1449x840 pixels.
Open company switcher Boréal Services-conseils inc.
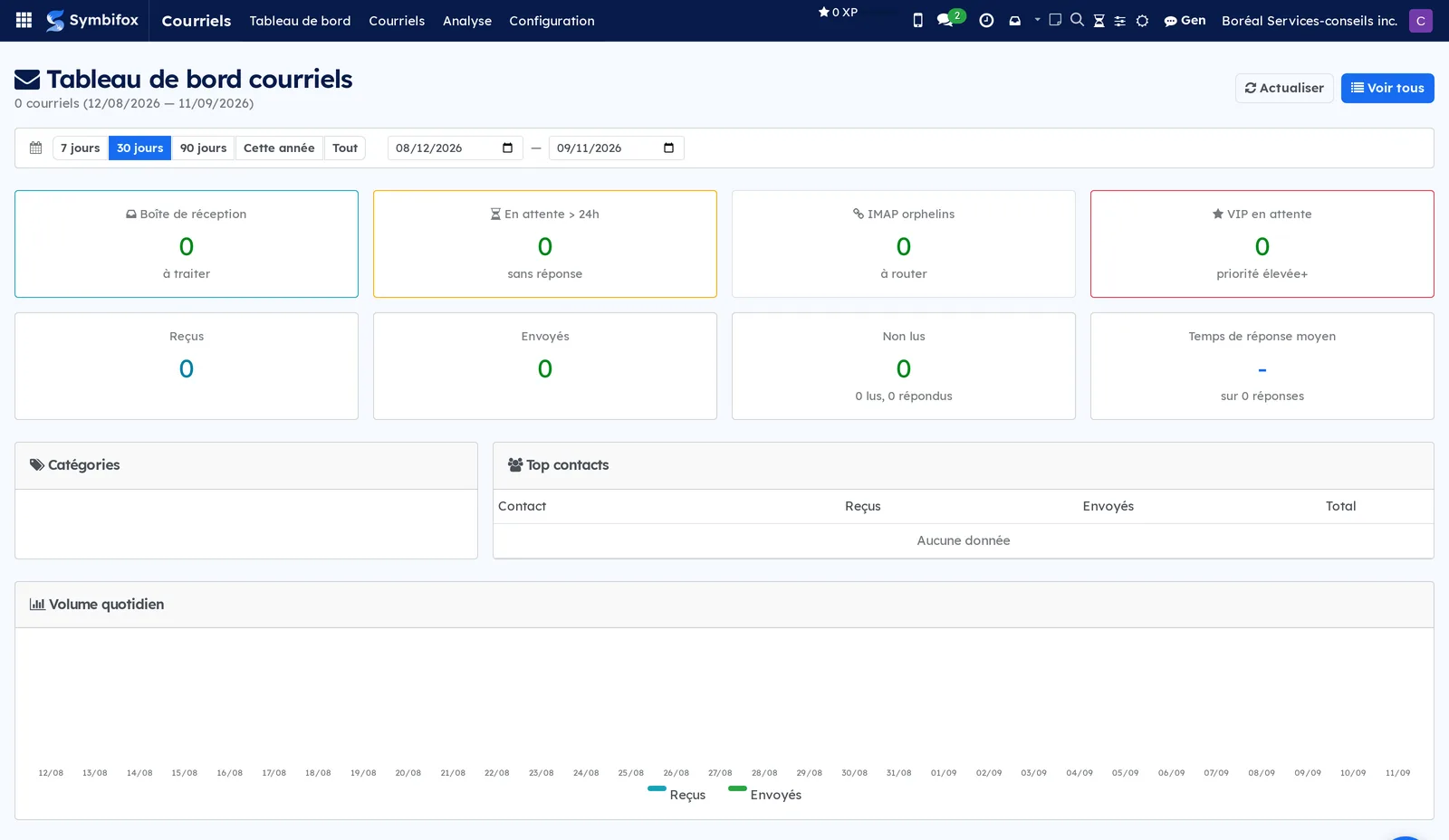[x=1310, y=20]
